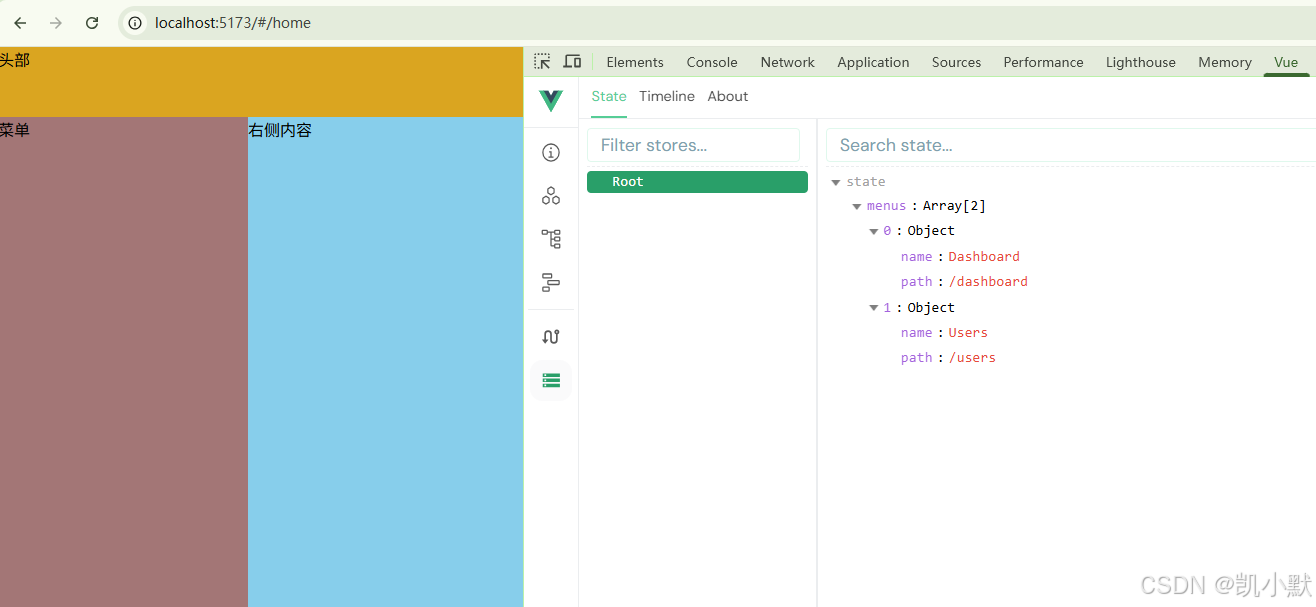Collapse the 1: Object arrow
Image resolution: width=1316 pixels, height=607 pixels.
(874, 308)
